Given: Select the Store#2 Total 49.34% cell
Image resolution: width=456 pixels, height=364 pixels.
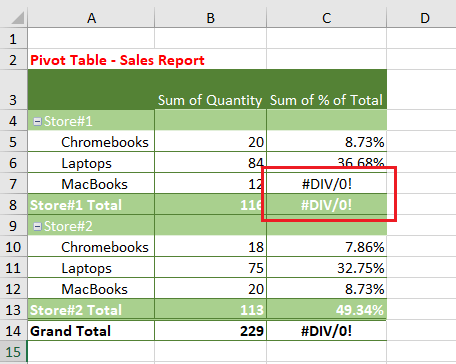Looking at the screenshot, I should point(327,310).
